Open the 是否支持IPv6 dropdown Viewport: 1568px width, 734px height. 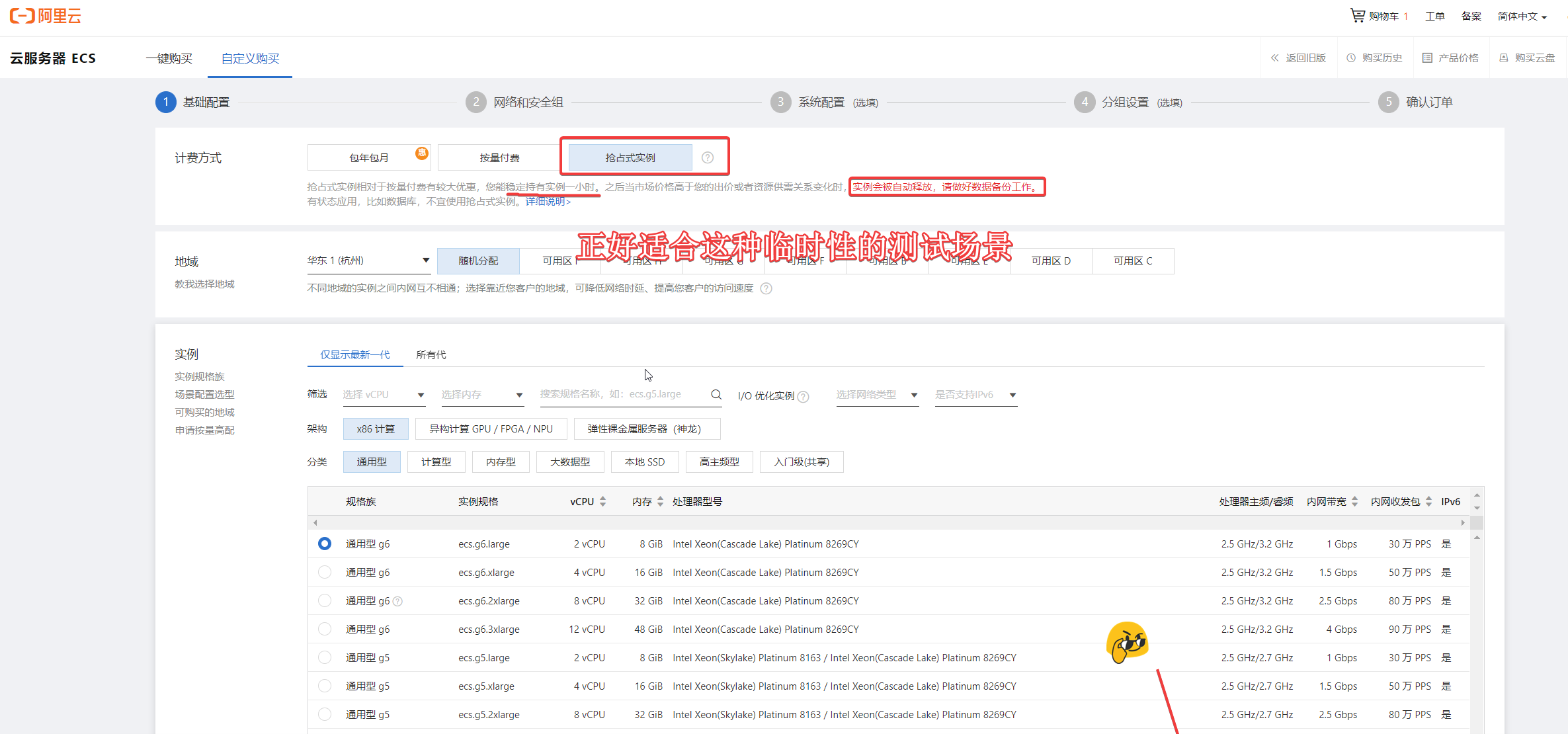click(x=976, y=395)
